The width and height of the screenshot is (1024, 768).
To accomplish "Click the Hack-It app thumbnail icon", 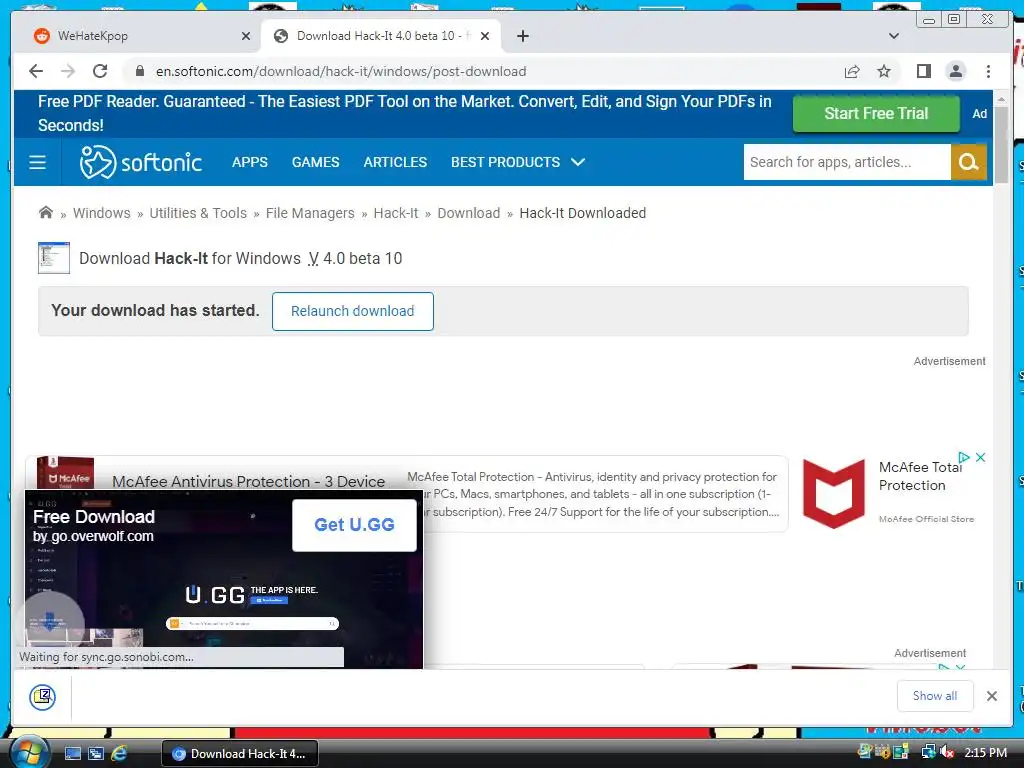I will [x=54, y=258].
